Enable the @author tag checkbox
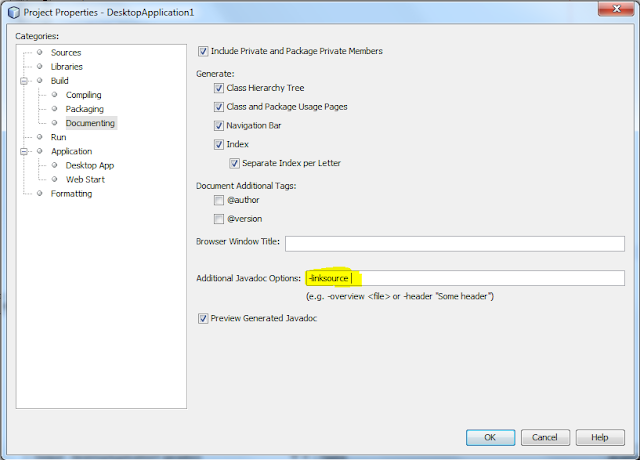 tap(219, 200)
